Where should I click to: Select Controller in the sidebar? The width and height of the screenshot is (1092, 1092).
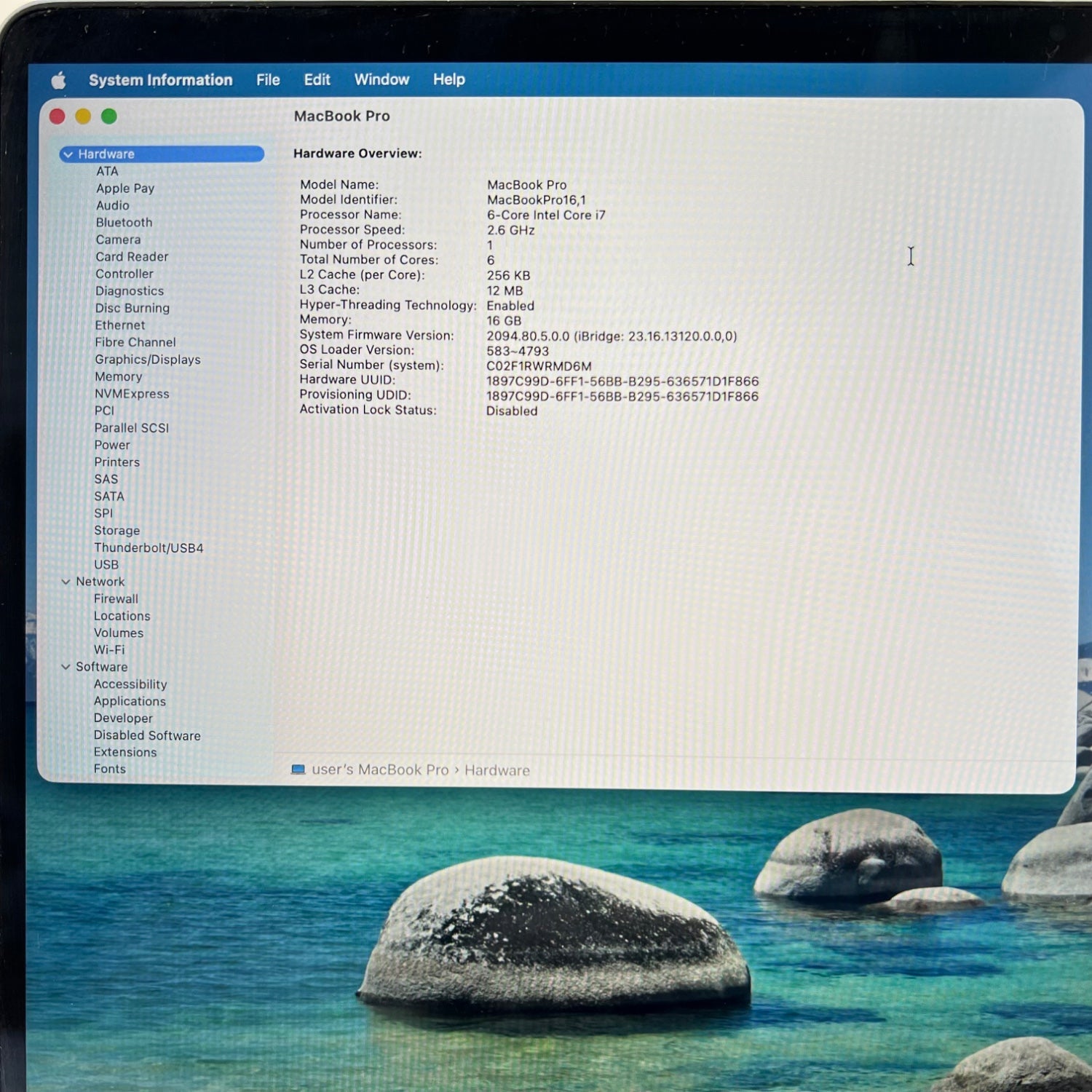(124, 274)
